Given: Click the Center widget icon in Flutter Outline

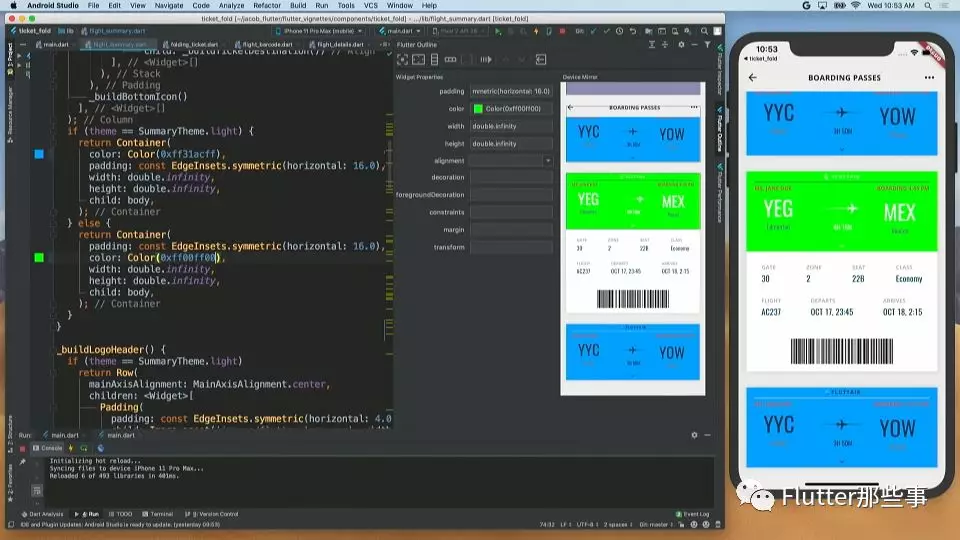Looking at the screenshot, I should tap(402, 59).
